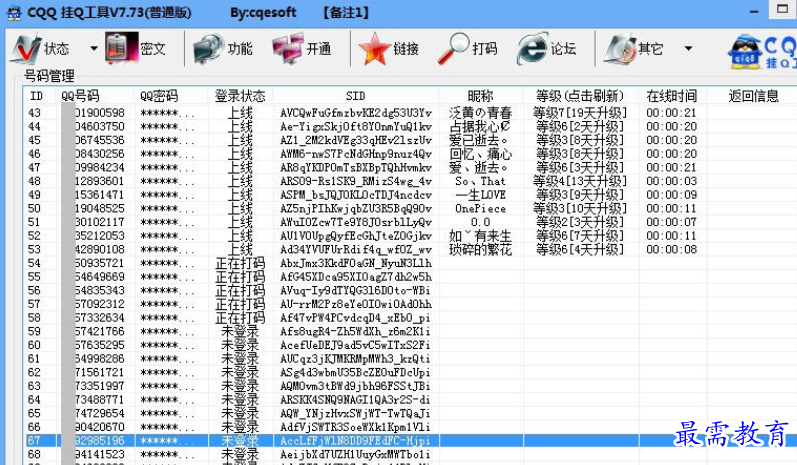Select row 65 number 74729654
Viewport: 797px width, 465px height.
[100, 414]
